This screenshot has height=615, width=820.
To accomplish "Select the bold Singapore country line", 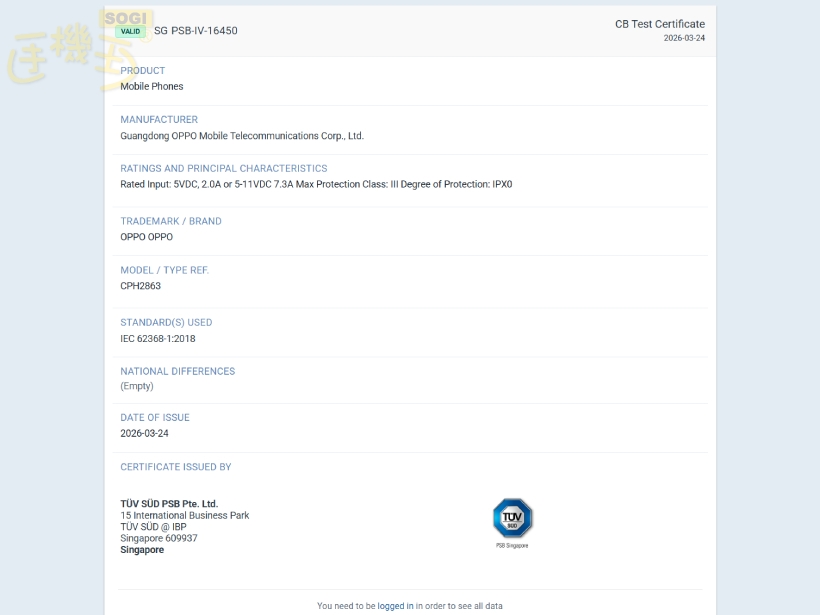I will [x=142, y=550].
